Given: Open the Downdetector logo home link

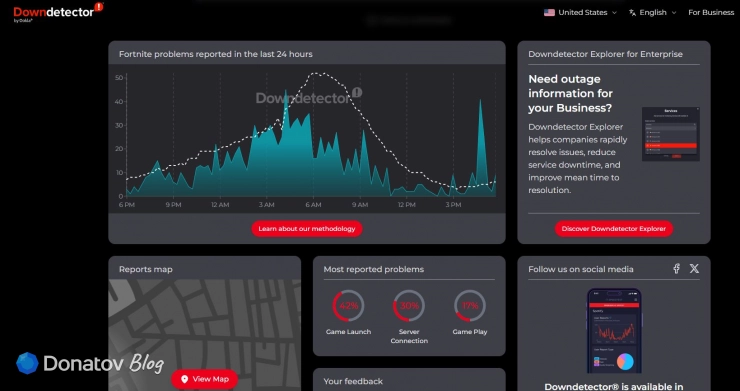Looking at the screenshot, I should [x=58, y=12].
